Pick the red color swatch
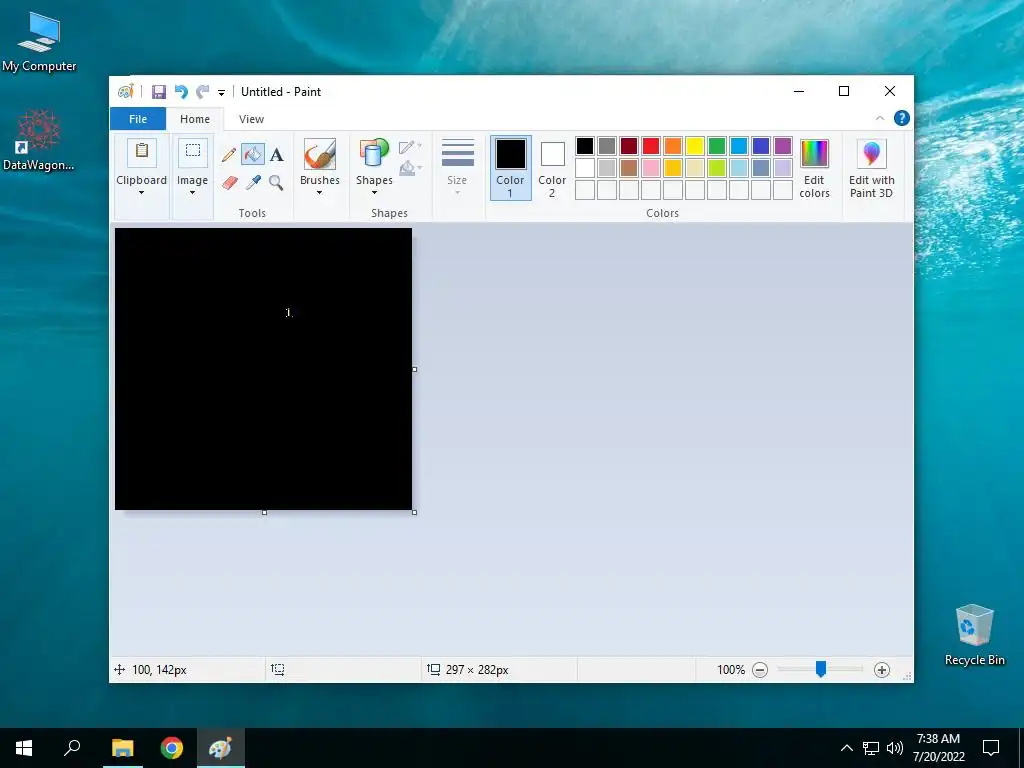The image size is (1024, 768). tap(651, 146)
